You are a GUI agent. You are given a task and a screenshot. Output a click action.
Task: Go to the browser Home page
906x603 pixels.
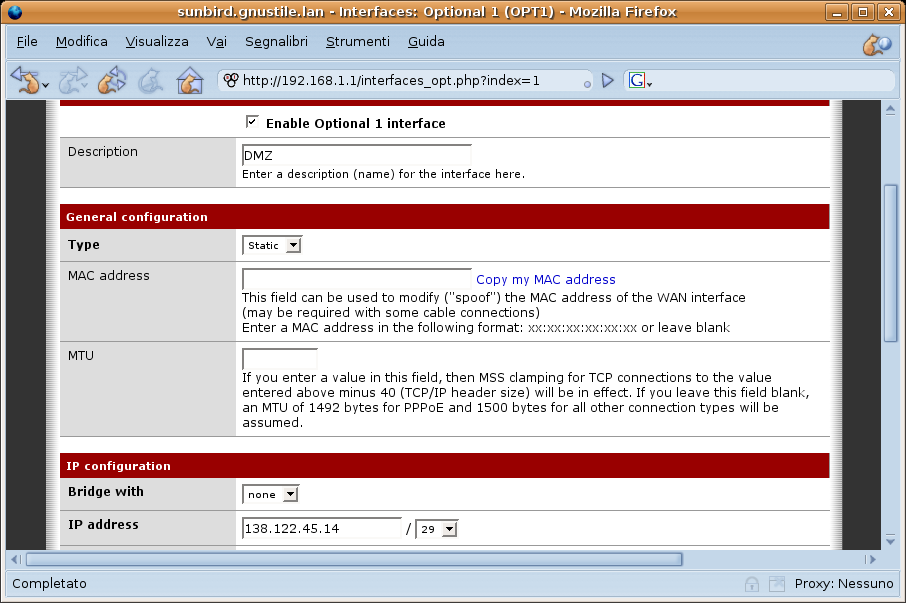[x=189, y=80]
